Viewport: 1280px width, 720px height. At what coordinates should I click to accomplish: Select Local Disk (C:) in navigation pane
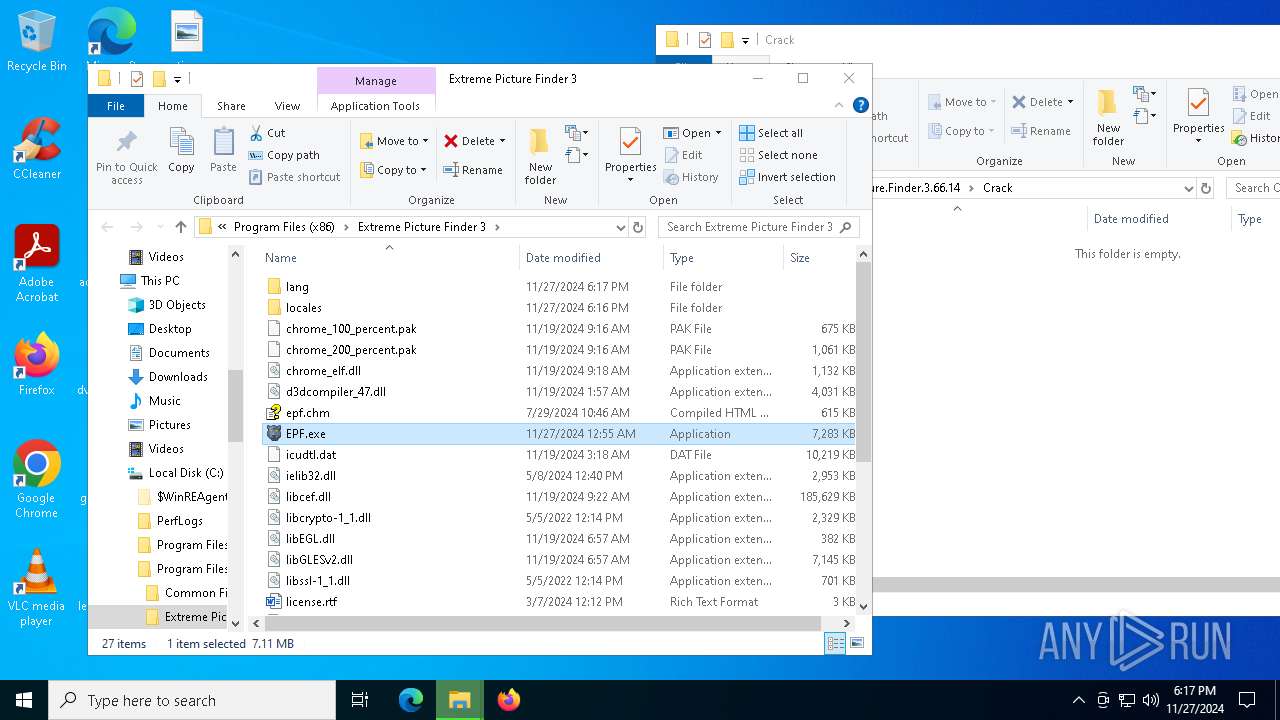[186, 473]
